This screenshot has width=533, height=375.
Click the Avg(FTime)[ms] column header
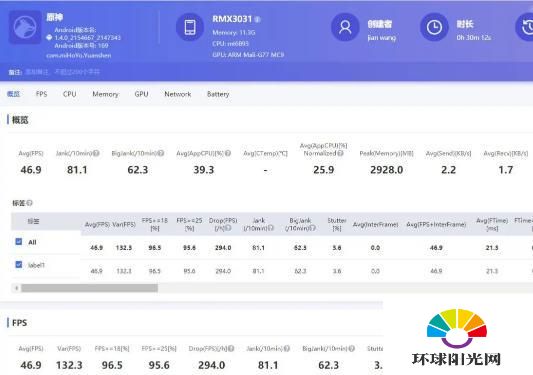coord(492,224)
